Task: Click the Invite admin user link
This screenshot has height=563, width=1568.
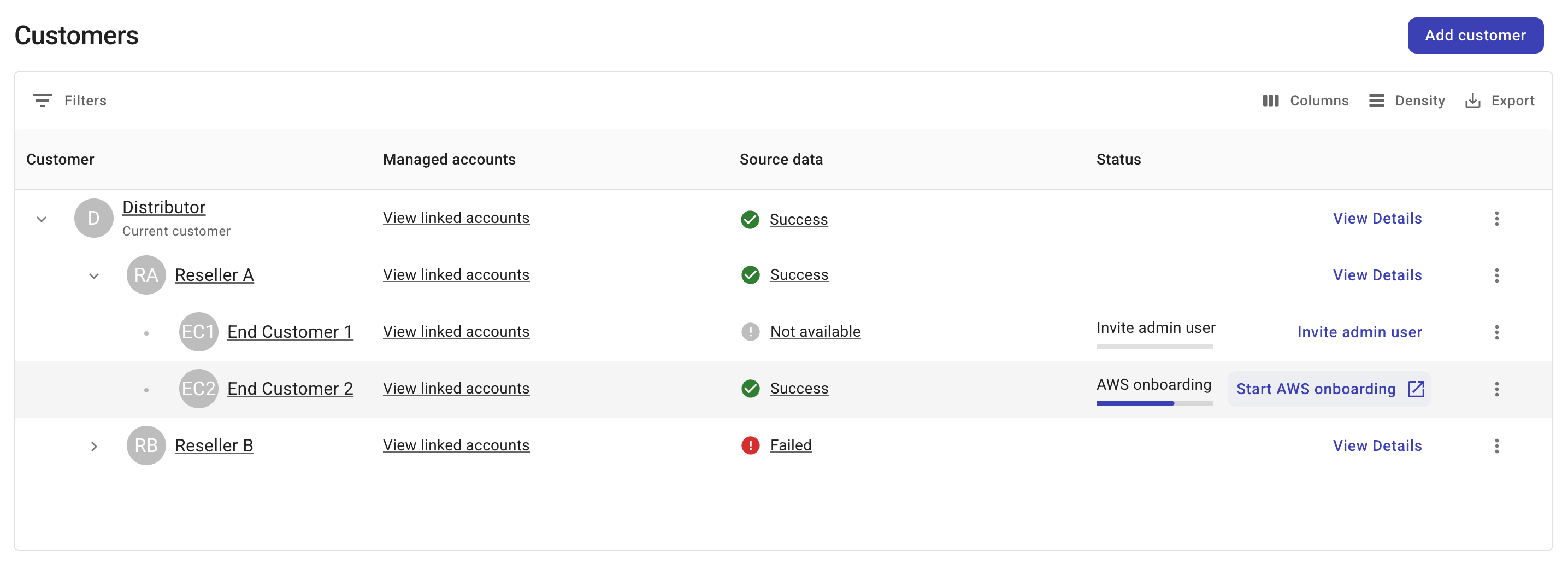Action: tap(1359, 332)
